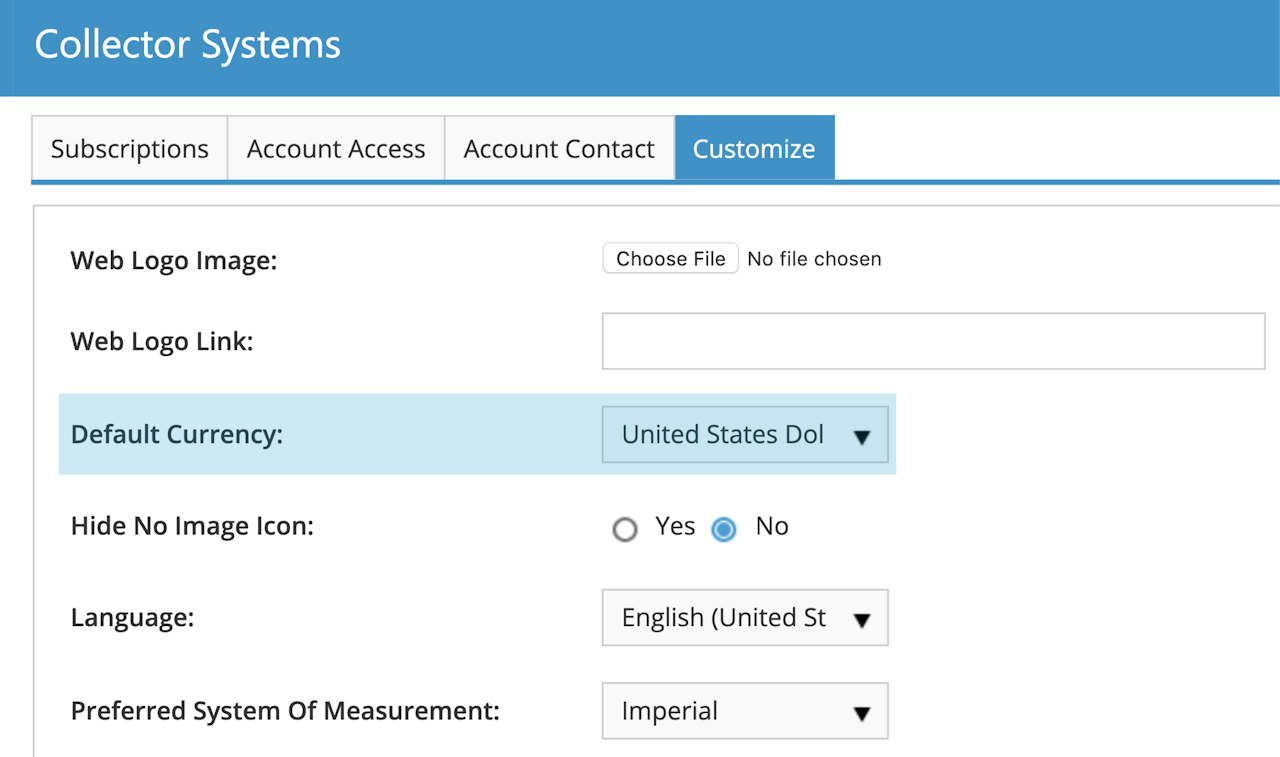Image resolution: width=1280 pixels, height=757 pixels.
Task: Open the Language dropdown
Action: point(724,618)
